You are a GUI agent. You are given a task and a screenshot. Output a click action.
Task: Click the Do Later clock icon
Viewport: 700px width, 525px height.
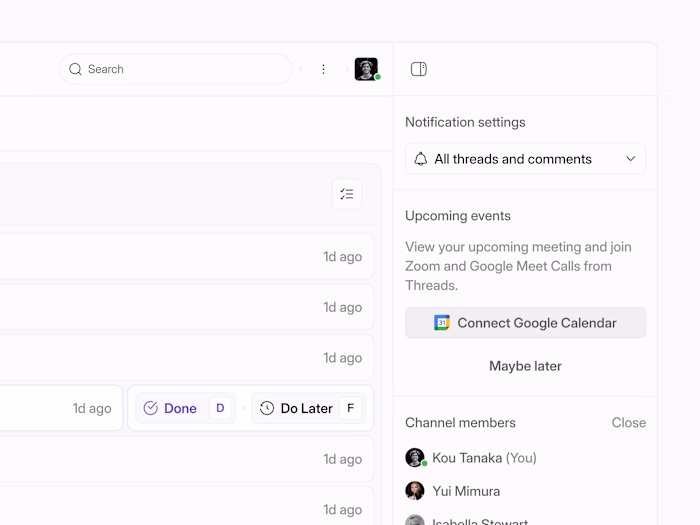point(267,408)
